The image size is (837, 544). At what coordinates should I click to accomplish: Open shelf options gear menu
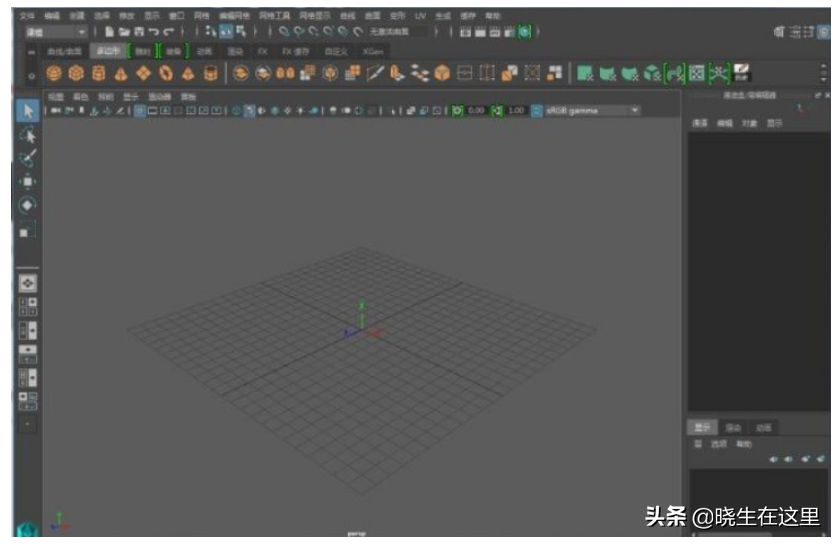[x=31, y=76]
